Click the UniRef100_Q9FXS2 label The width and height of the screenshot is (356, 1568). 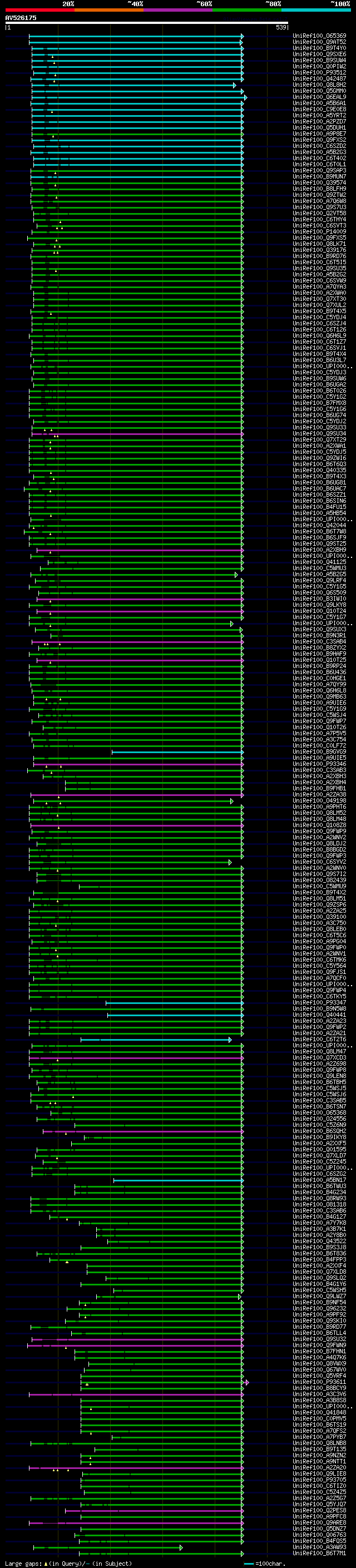click(x=319, y=140)
